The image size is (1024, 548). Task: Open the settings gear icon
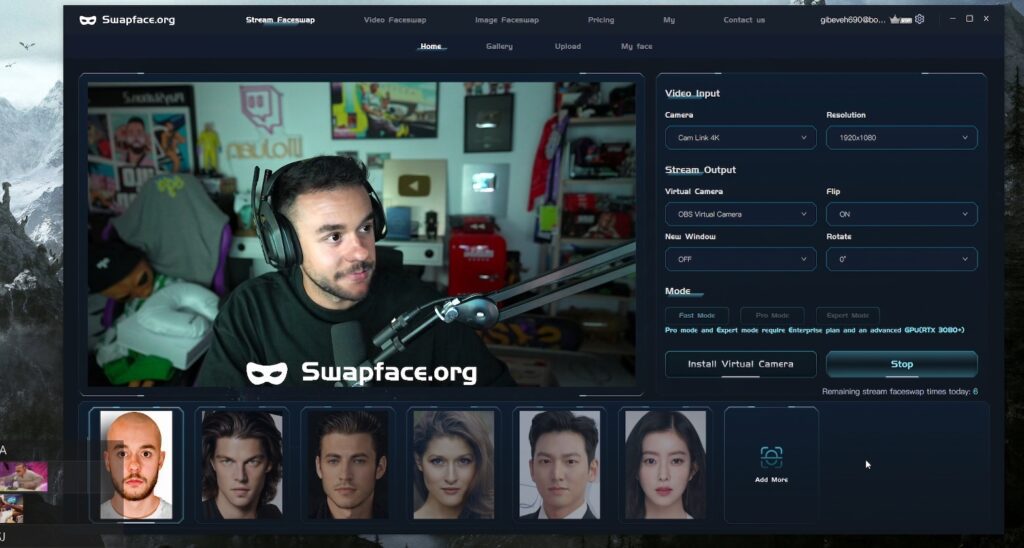(x=920, y=19)
